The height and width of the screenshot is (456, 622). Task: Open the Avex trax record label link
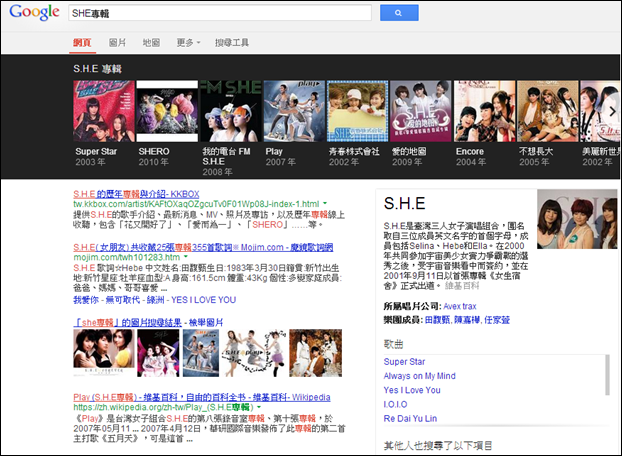[x=460, y=306]
